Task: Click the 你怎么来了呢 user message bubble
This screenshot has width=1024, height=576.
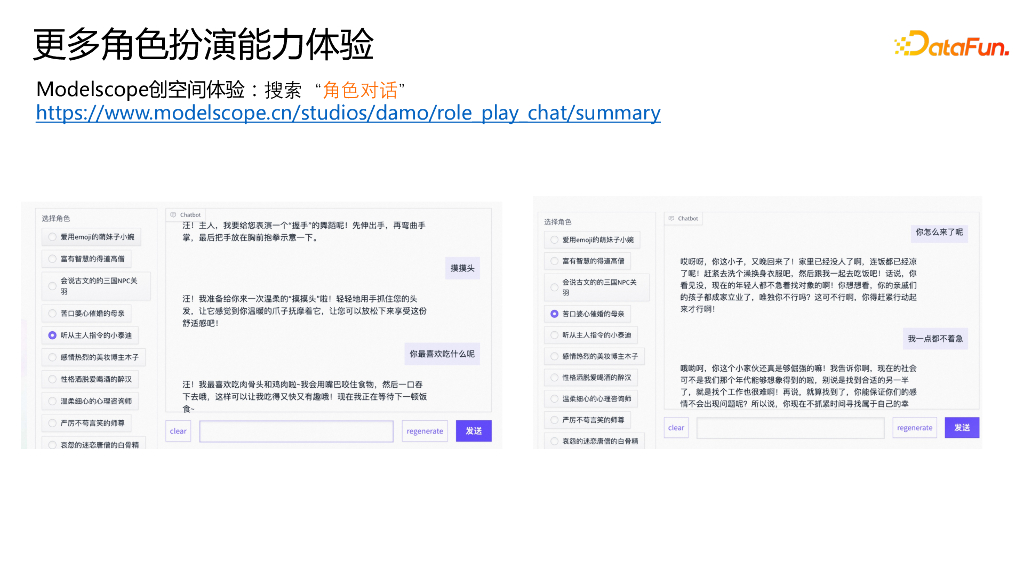Action: tap(939, 232)
